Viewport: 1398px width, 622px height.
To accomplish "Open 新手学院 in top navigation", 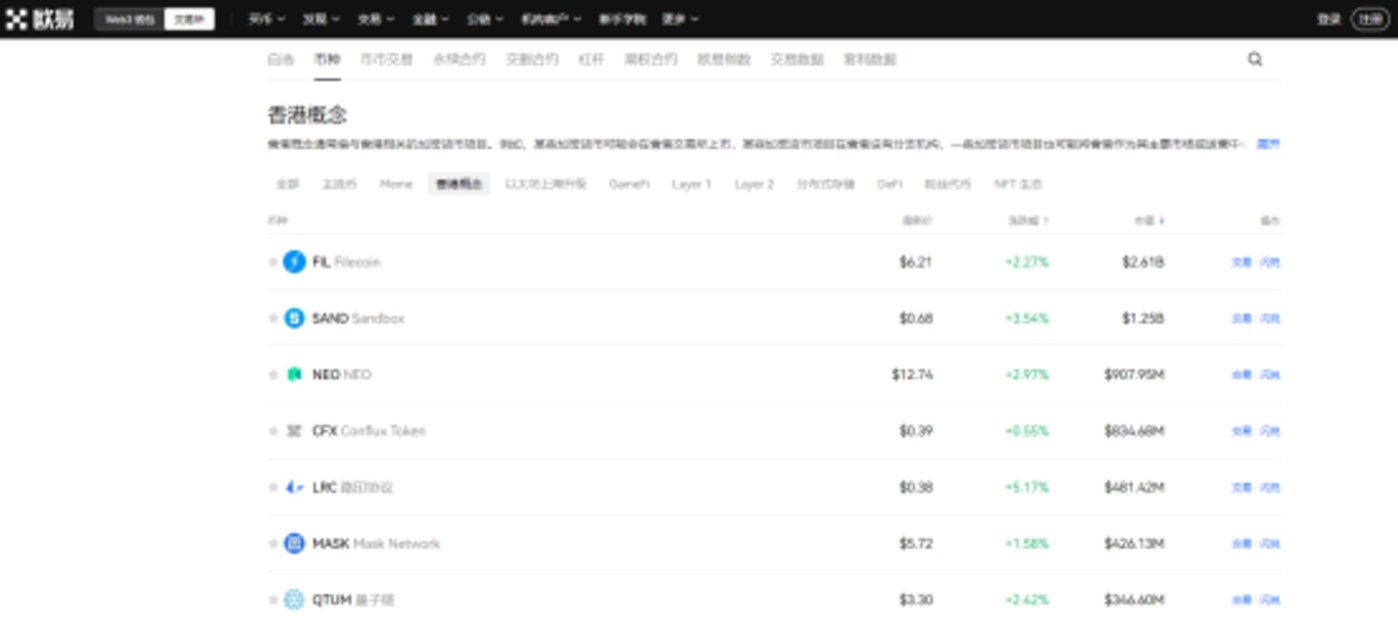I will (x=622, y=19).
